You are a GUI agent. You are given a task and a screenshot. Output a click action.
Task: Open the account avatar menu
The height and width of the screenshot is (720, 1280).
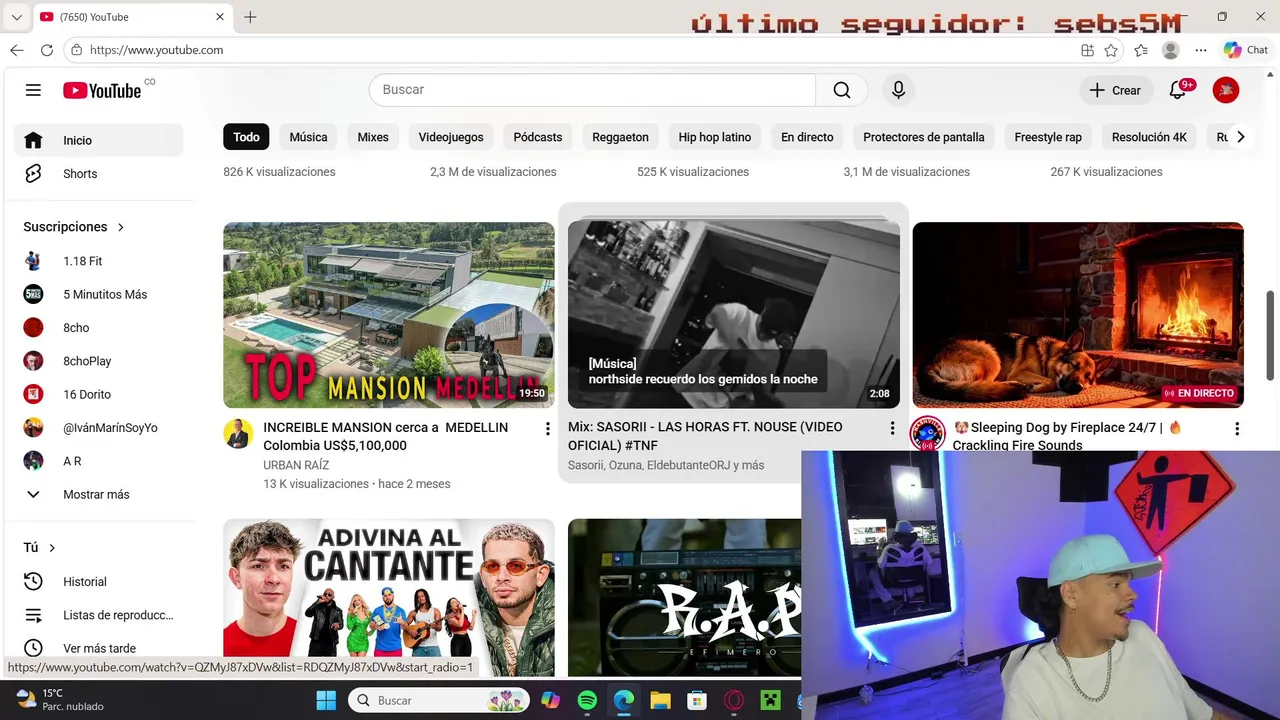point(1225,90)
